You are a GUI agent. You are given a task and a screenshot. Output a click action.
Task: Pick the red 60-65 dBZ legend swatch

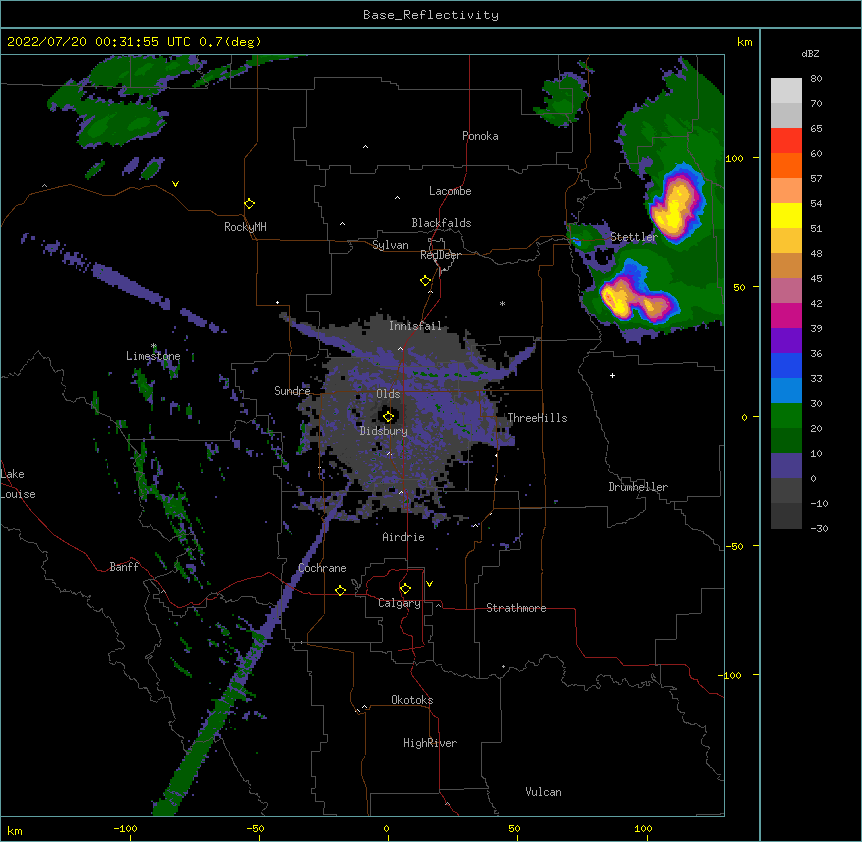pos(786,141)
